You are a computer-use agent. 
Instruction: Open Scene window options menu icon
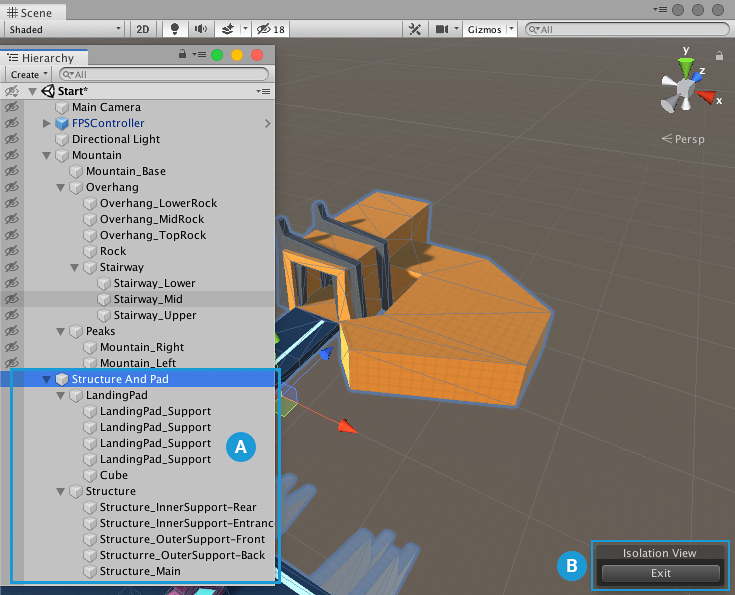[x=660, y=9]
